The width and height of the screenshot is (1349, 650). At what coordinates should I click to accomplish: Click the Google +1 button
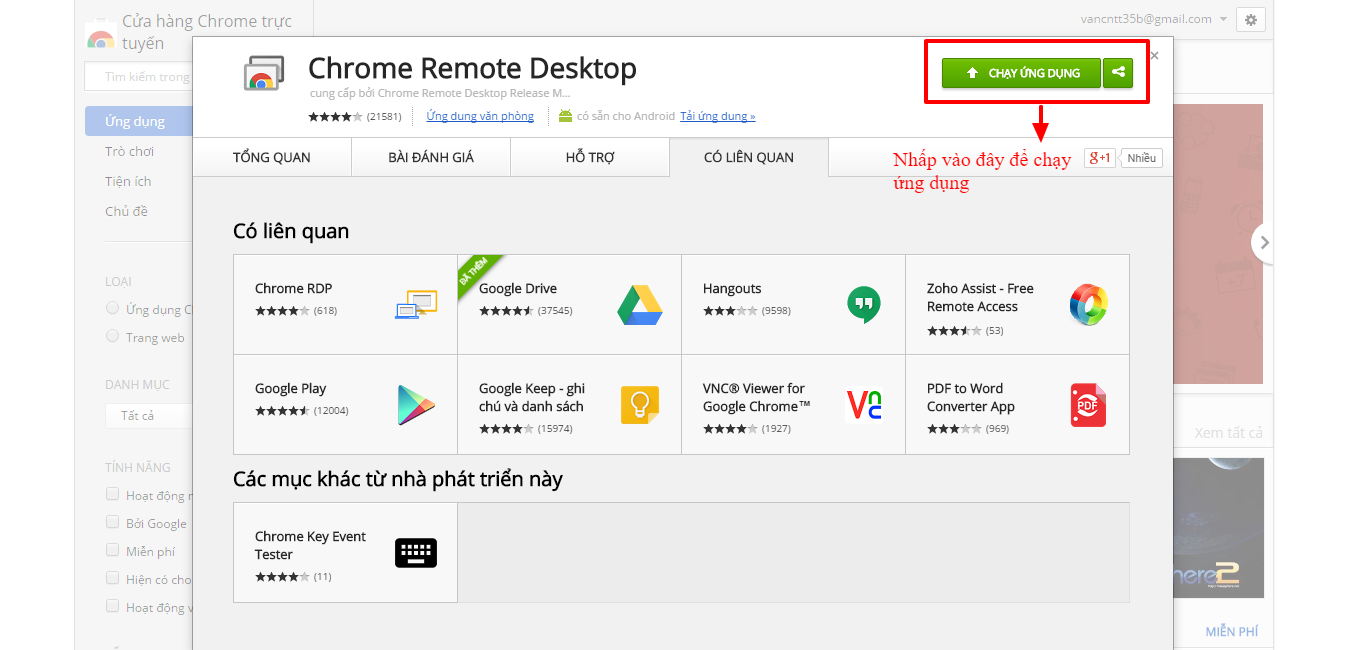click(x=1100, y=158)
